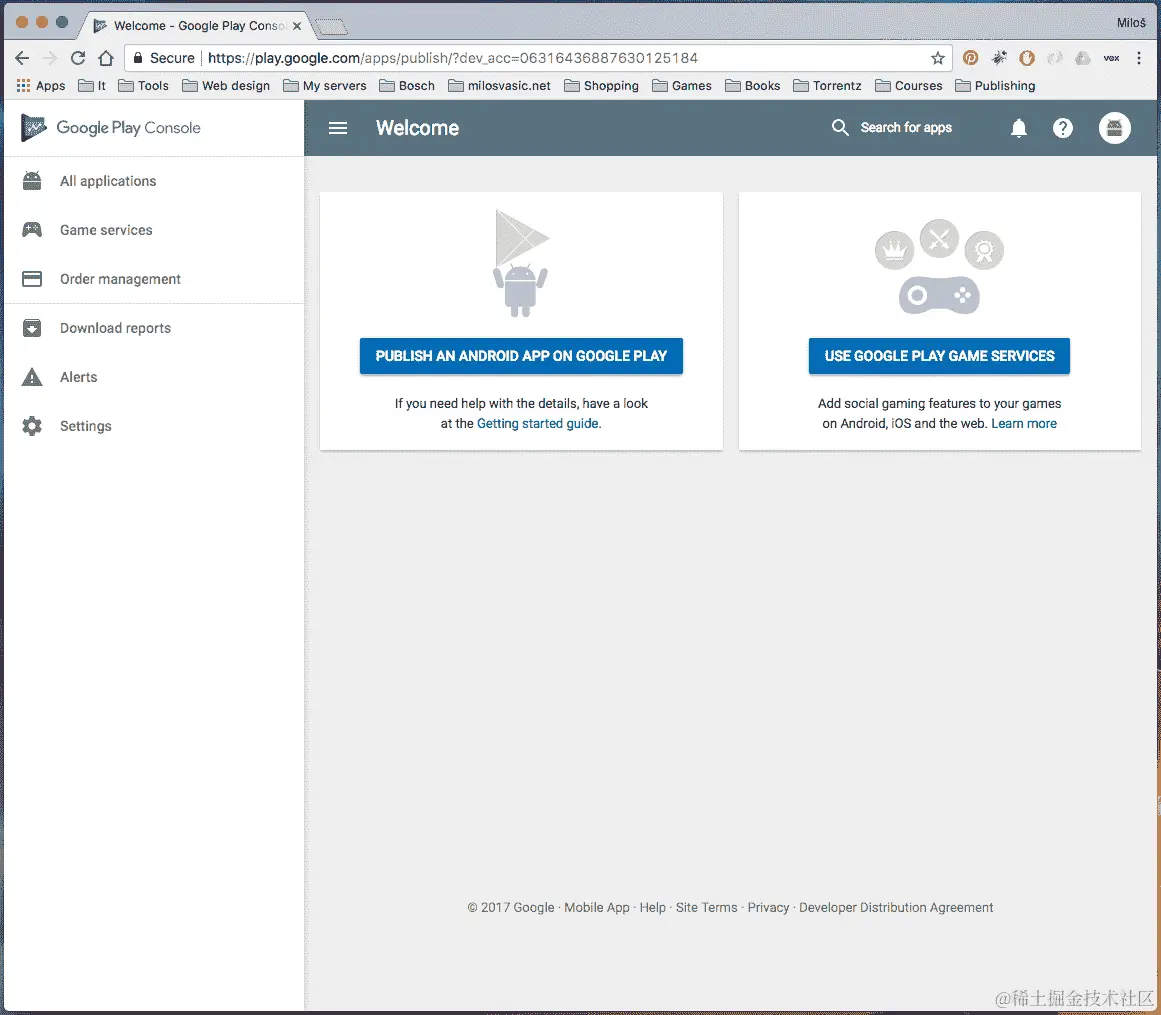Screen dimensions: 1161x1015
Task: Click the browser home icon
Action: point(106,58)
